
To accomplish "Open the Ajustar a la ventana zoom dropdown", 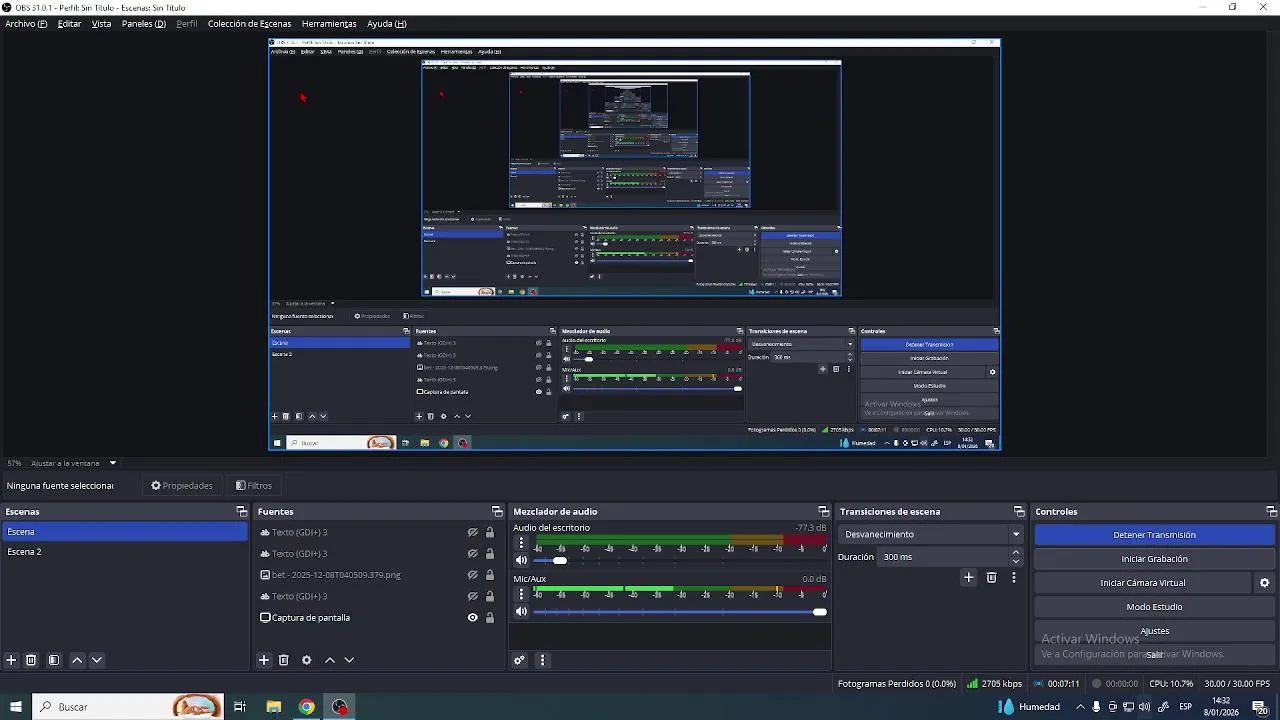I will coord(73,463).
